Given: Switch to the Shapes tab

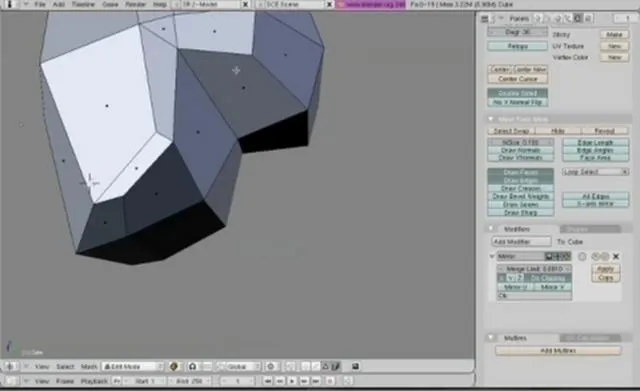Looking at the screenshot, I should [x=590, y=229].
